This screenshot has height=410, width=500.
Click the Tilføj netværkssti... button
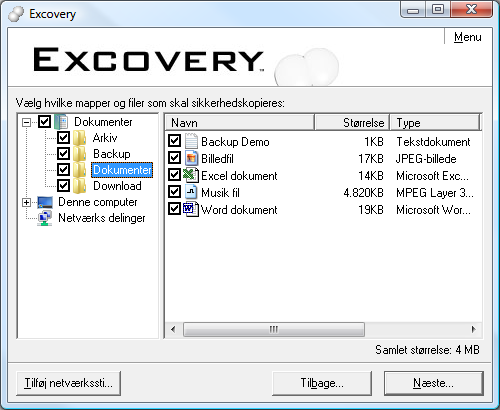coord(68,383)
